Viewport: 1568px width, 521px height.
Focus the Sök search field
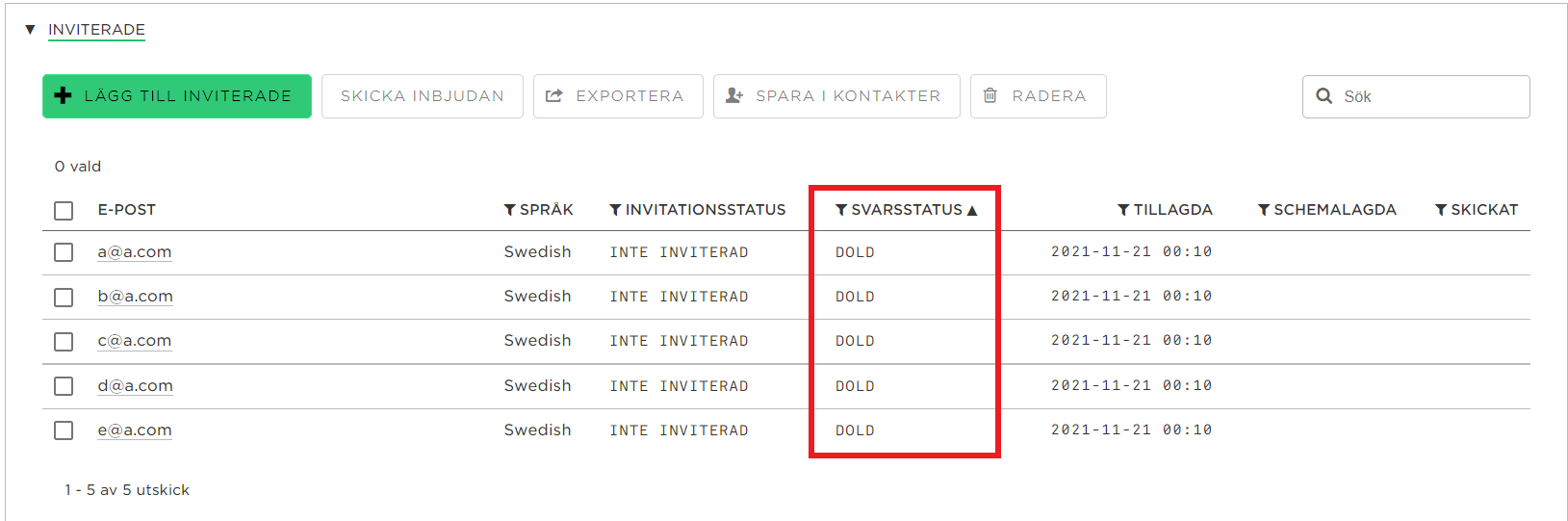click(x=1416, y=96)
